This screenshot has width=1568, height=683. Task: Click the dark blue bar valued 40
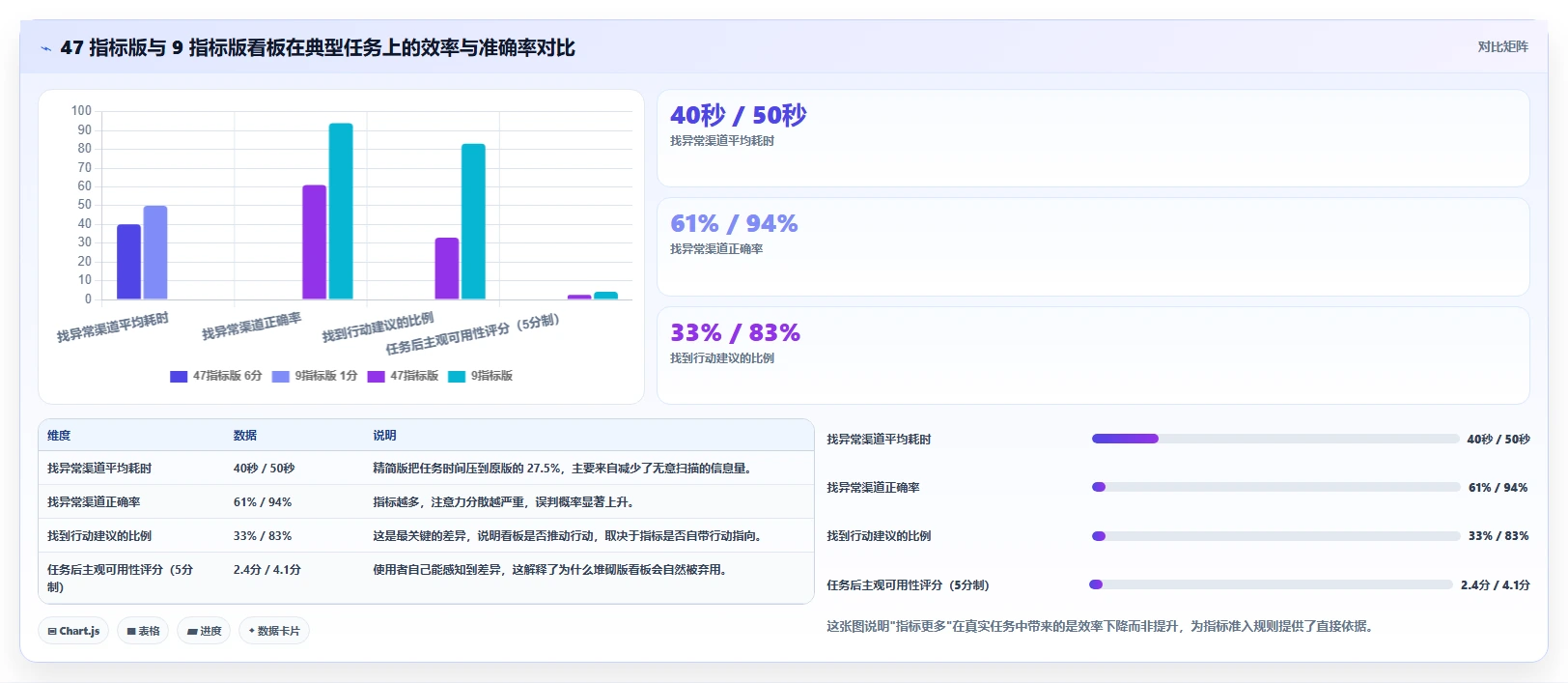(x=128, y=262)
